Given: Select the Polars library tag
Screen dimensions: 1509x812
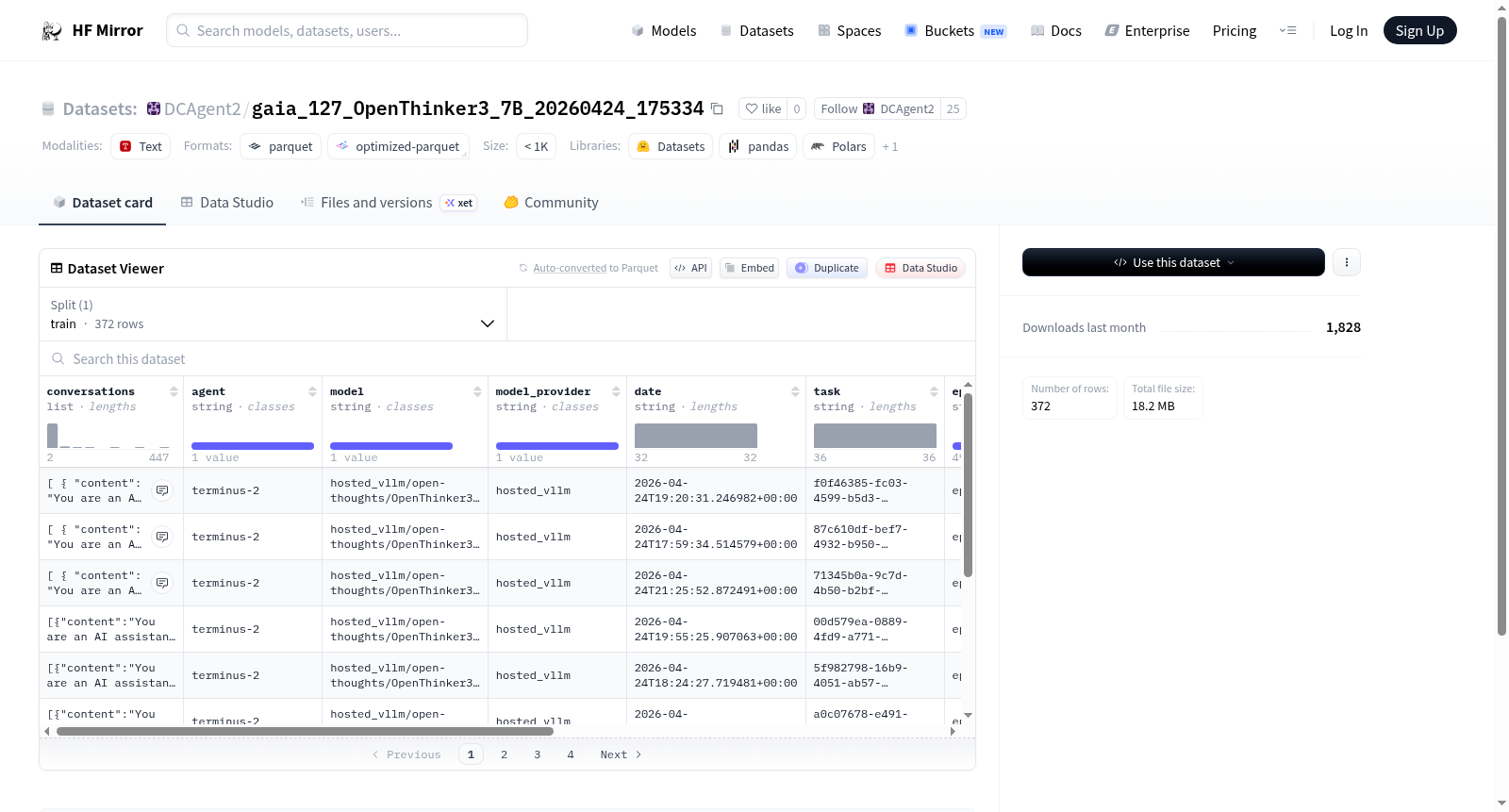Looking at the screenshot, I should pos(839,146).
